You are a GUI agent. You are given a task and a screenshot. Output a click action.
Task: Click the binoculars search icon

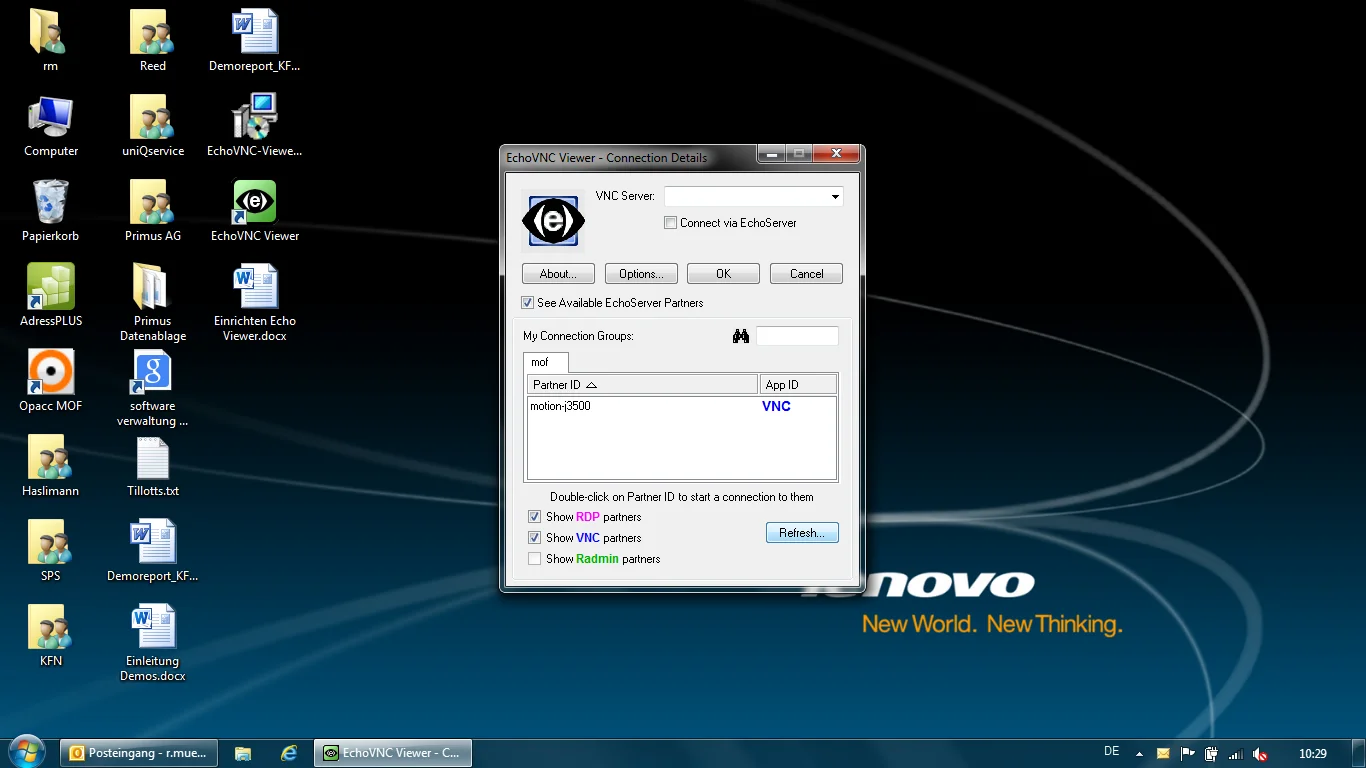coord(741,336)
